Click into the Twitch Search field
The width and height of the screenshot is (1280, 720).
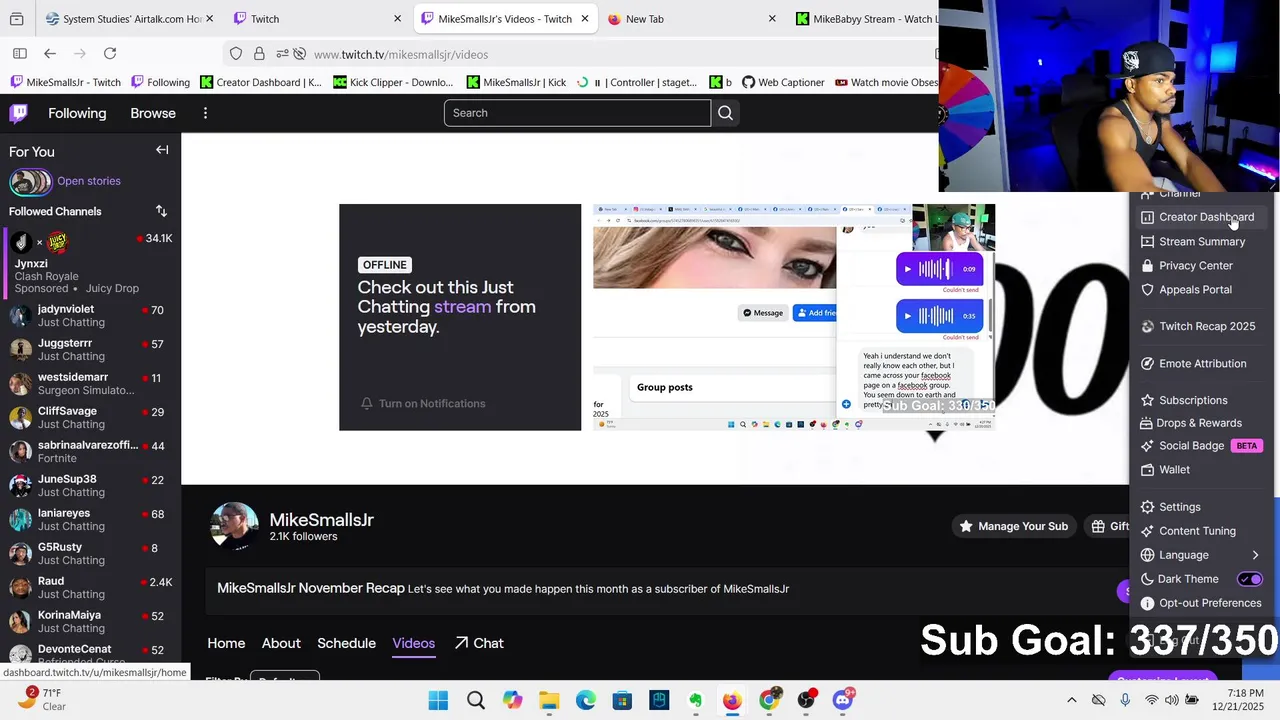[x=577, y=113]
